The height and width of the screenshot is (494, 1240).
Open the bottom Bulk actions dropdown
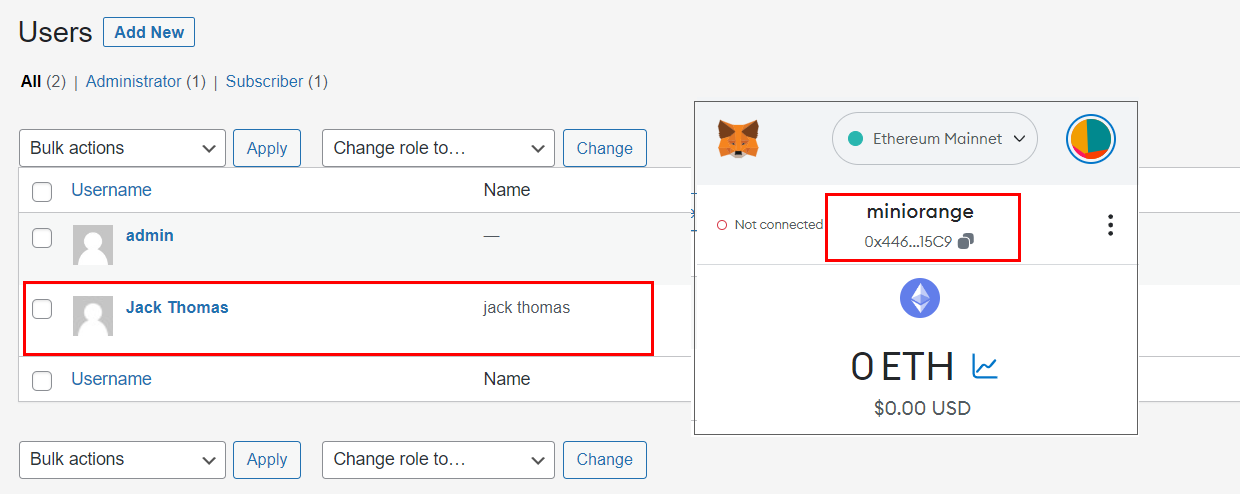tap(122, 460)
